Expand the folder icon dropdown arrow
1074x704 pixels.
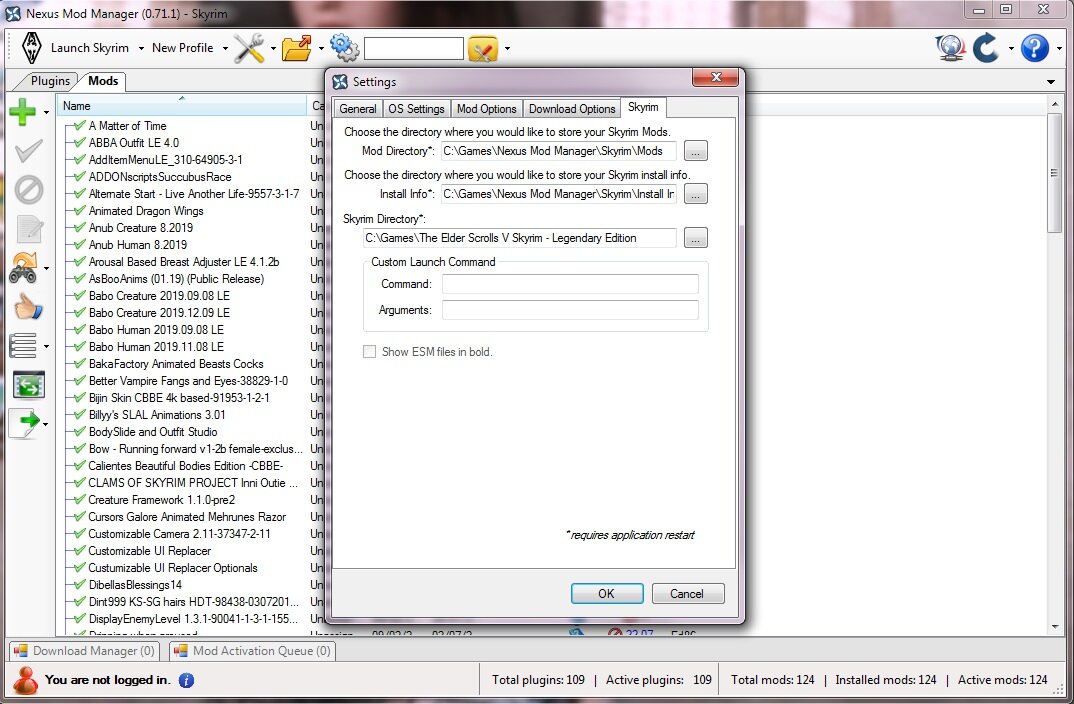click(321, 49)
